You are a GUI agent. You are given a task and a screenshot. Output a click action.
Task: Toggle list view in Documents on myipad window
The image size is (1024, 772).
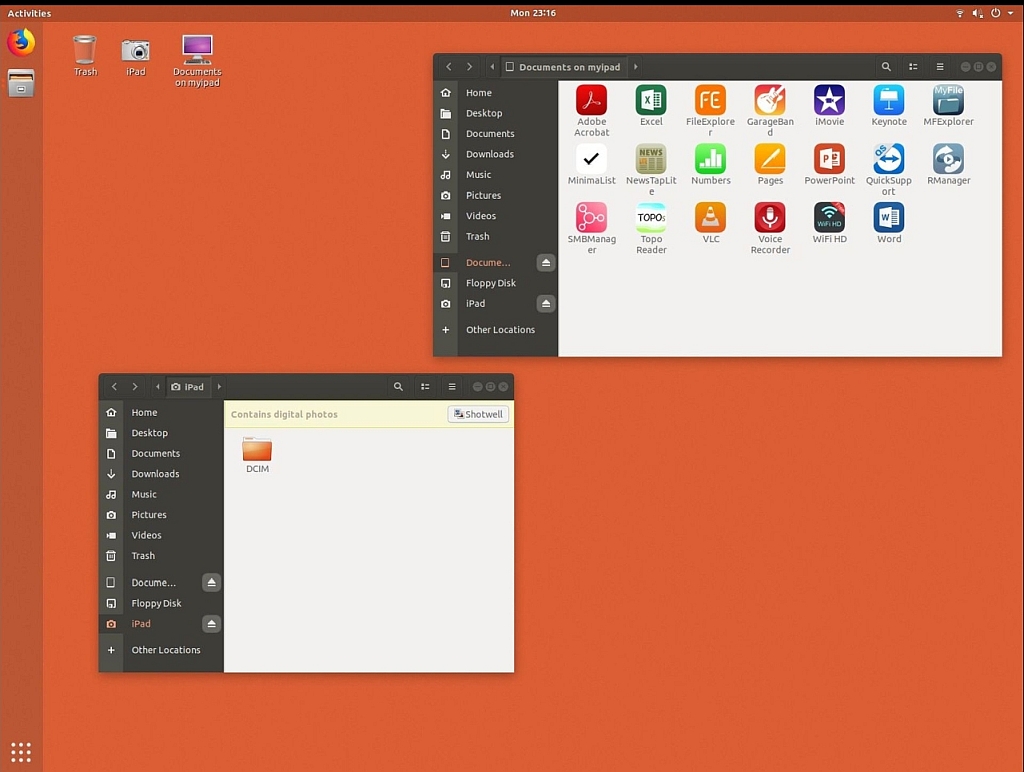[x=913, y=67]
